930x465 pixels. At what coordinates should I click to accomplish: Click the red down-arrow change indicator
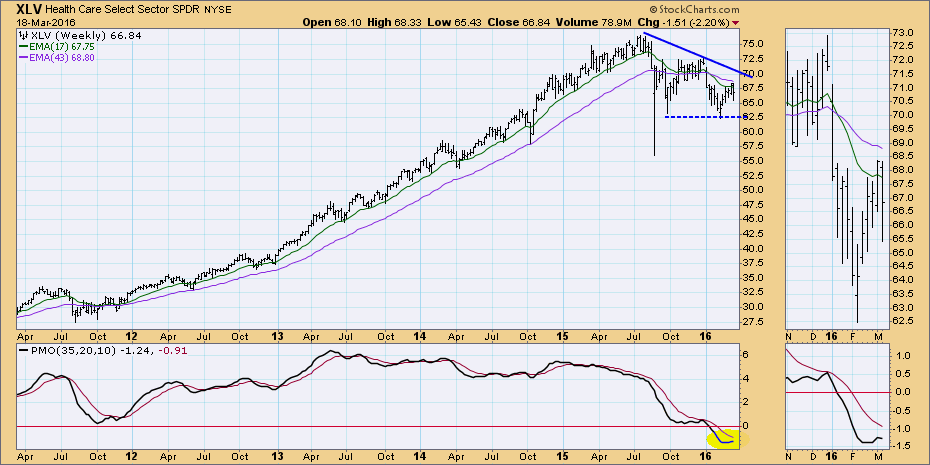(x=736, y=23)
